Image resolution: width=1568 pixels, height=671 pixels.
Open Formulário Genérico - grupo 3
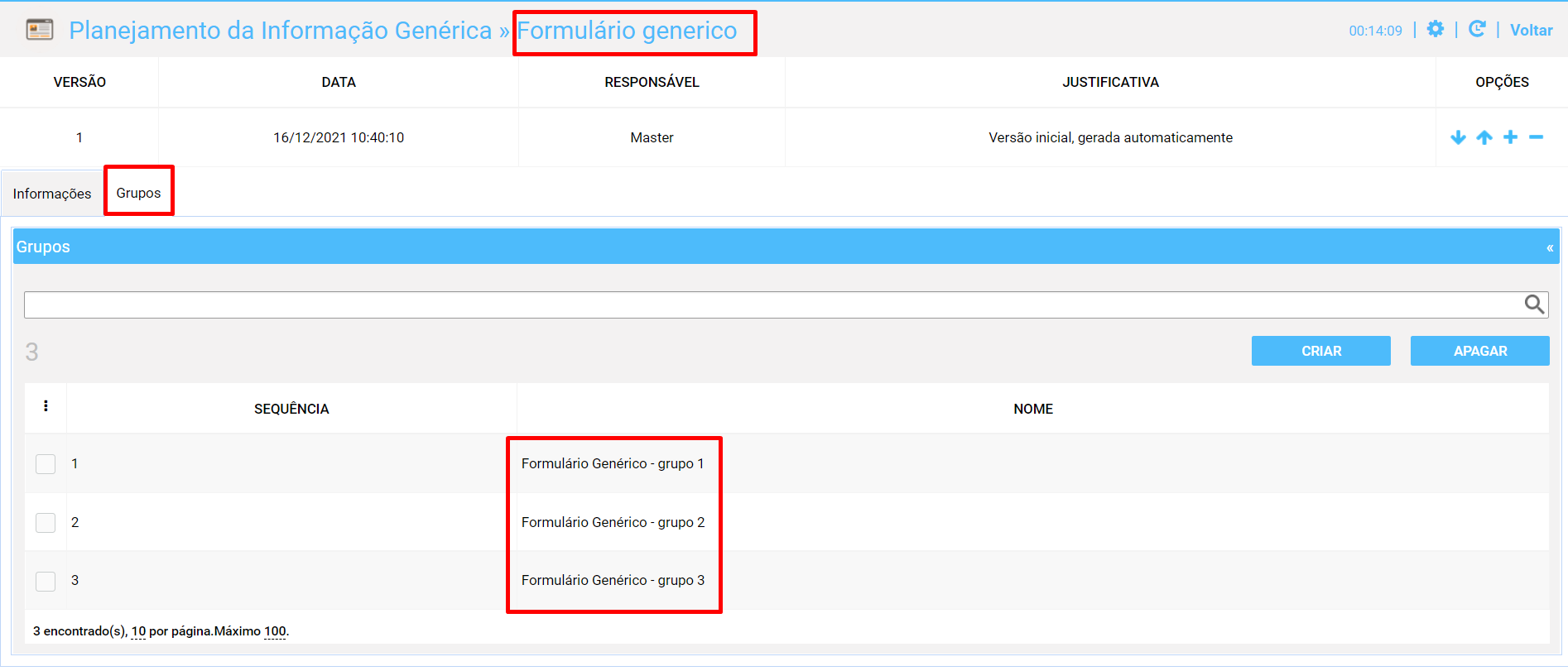tap(613, 580)
